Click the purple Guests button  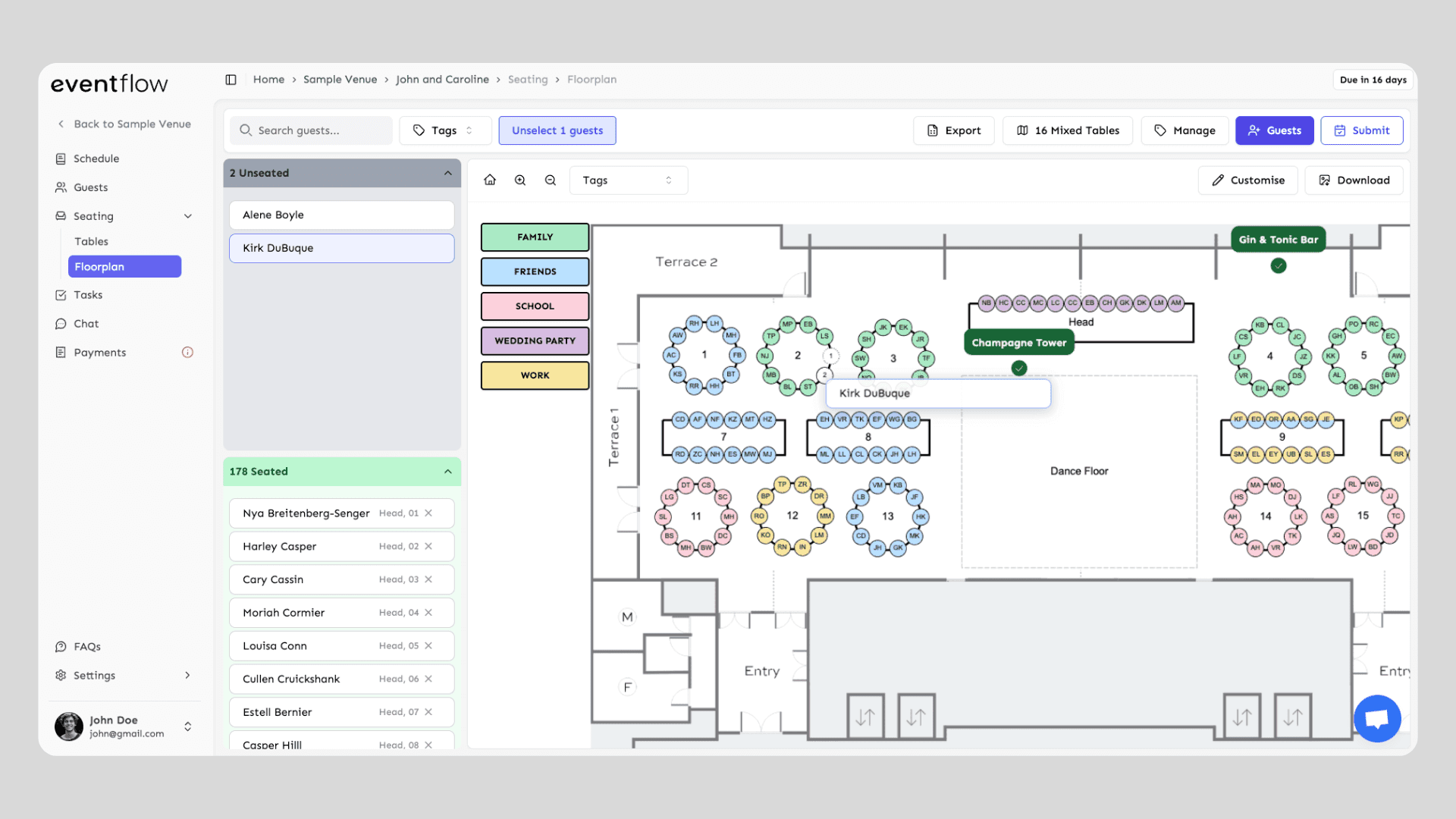point(1275,130)
